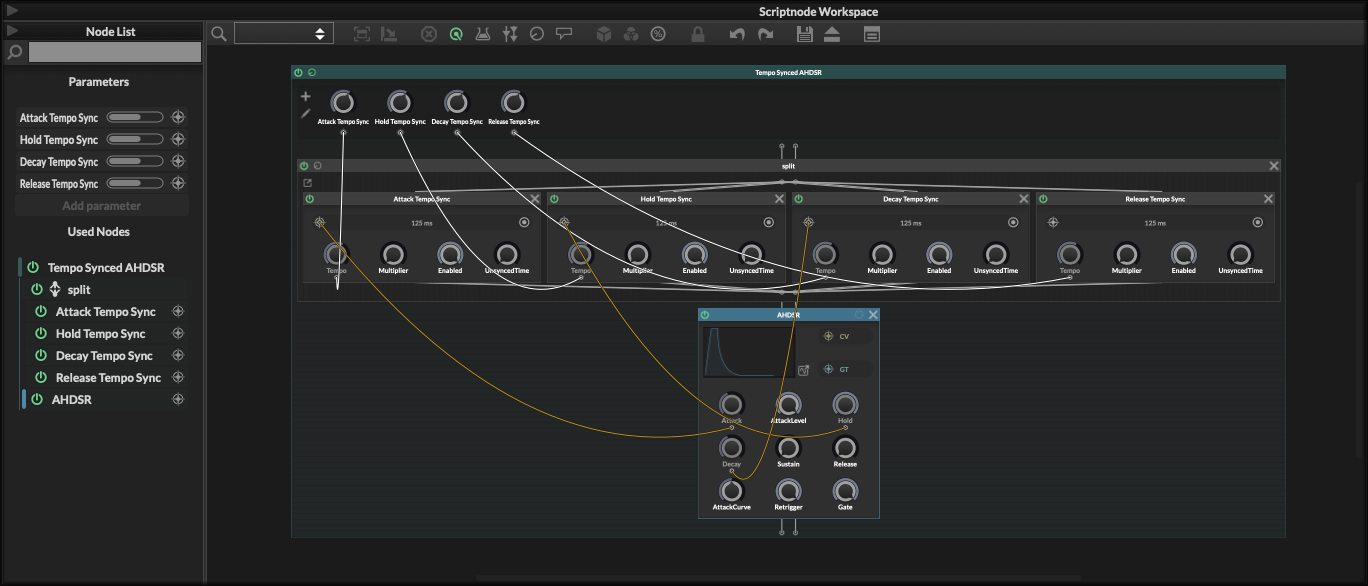The width and height of the screenshot is (1368, 586).
Task: Click the top-left title bar play triangle
Action: pyautogui.click(x=12, y=10)
